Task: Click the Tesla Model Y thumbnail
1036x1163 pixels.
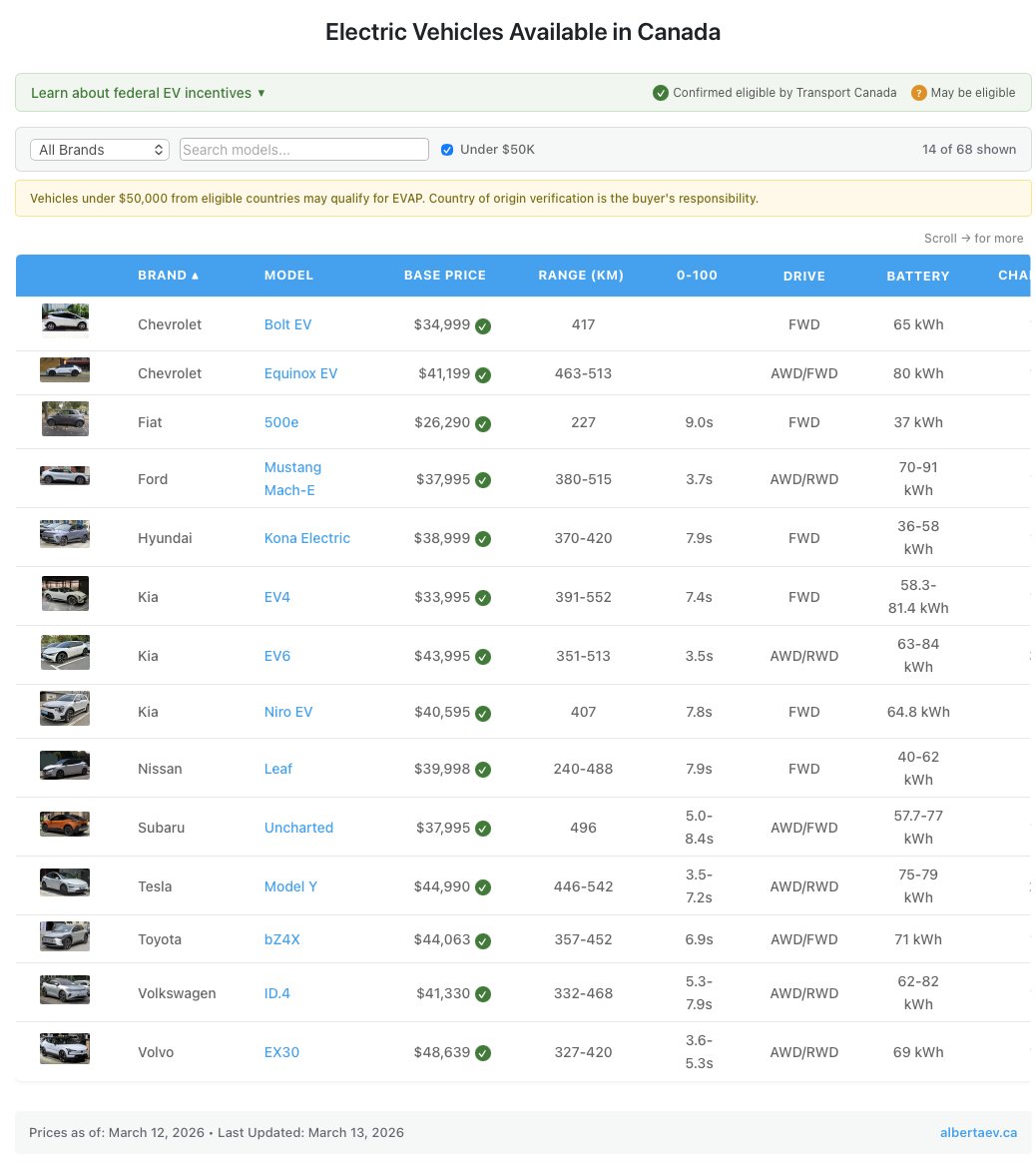Action: click(x=65, y=882)
